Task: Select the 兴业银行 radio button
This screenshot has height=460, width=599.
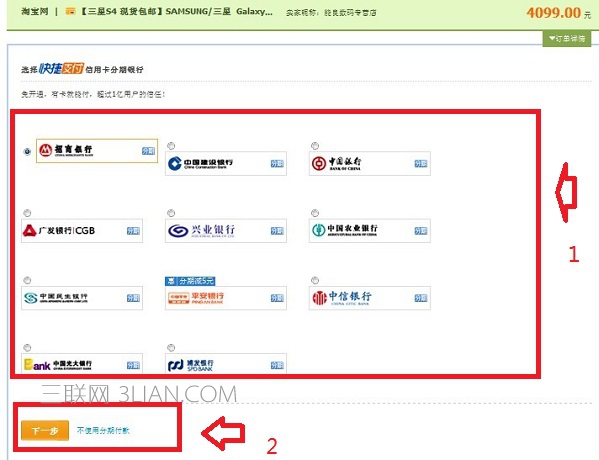Action: 171,213
